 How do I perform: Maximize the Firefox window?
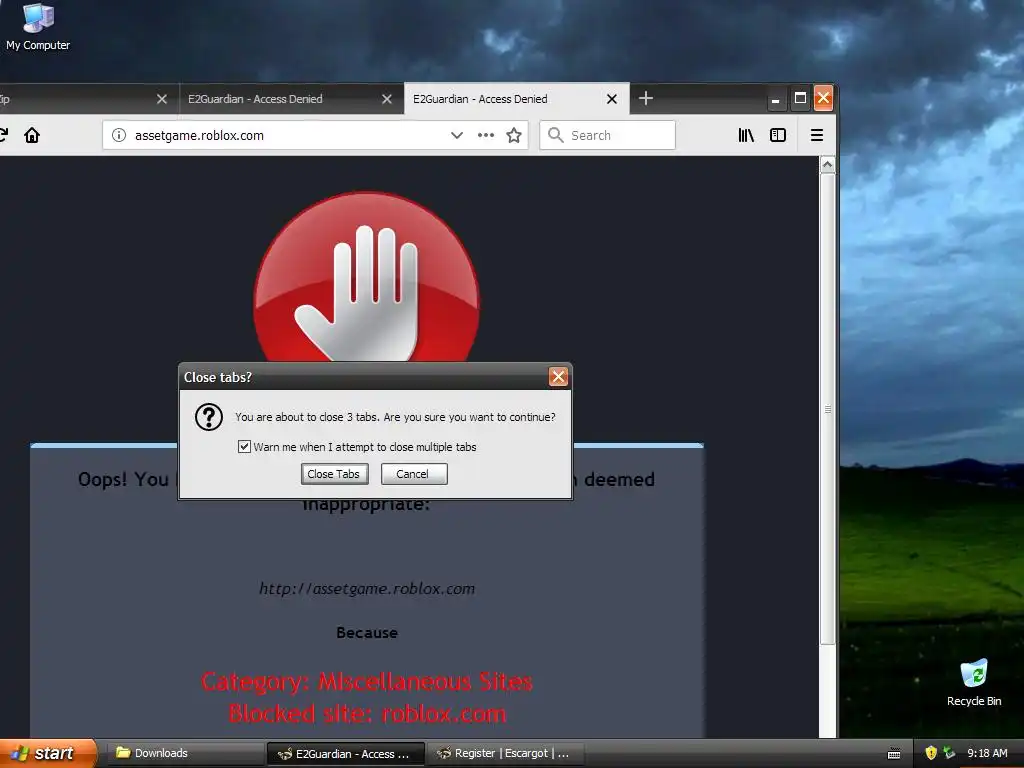tap(799, 99)
